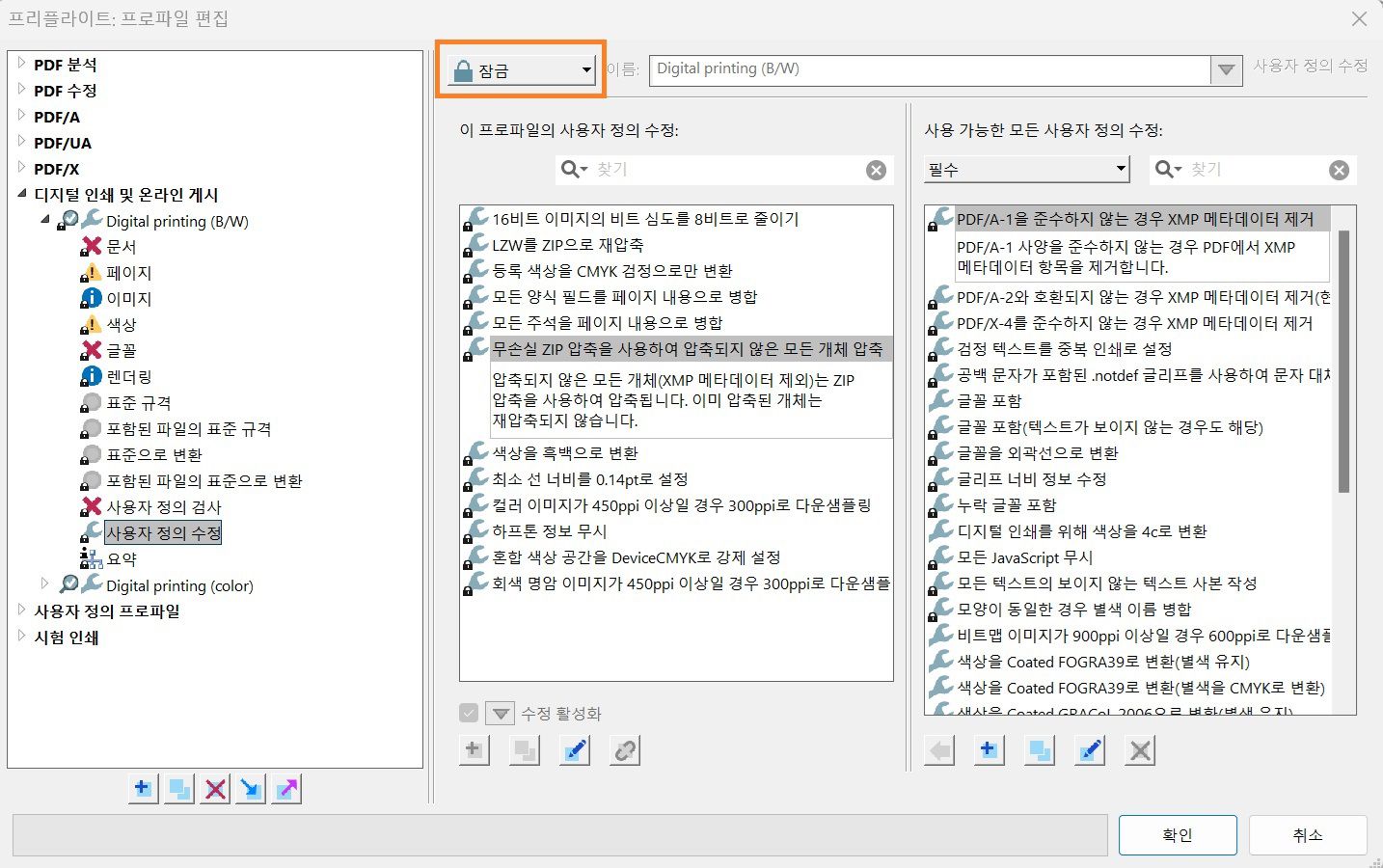Collapse the 디지털 인쇄 및 온라인 게시 section
The height and width of the screenshot is (868, 1383).
pos(21,194)
